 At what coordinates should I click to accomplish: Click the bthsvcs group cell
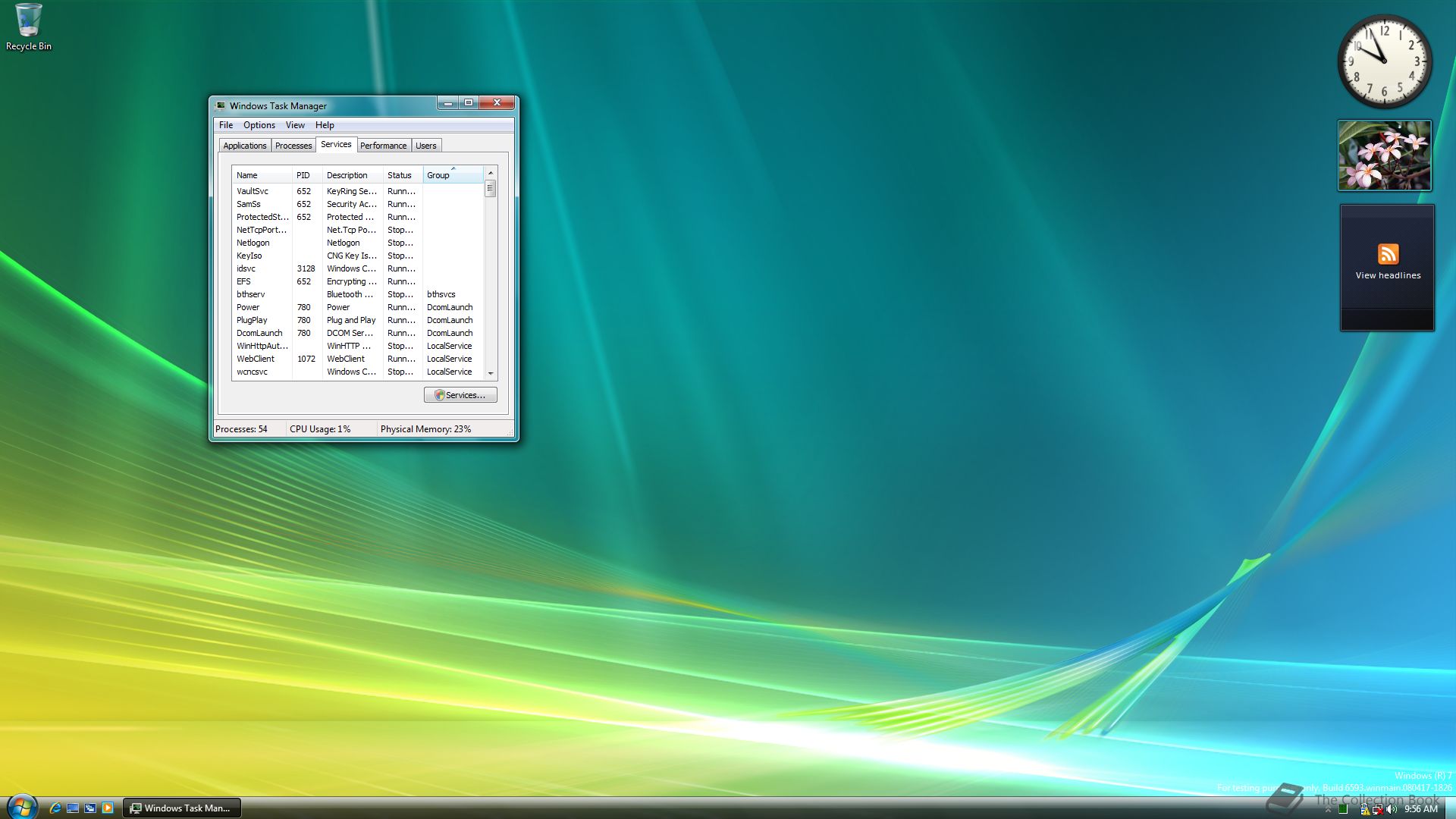[x=441, y=294]
